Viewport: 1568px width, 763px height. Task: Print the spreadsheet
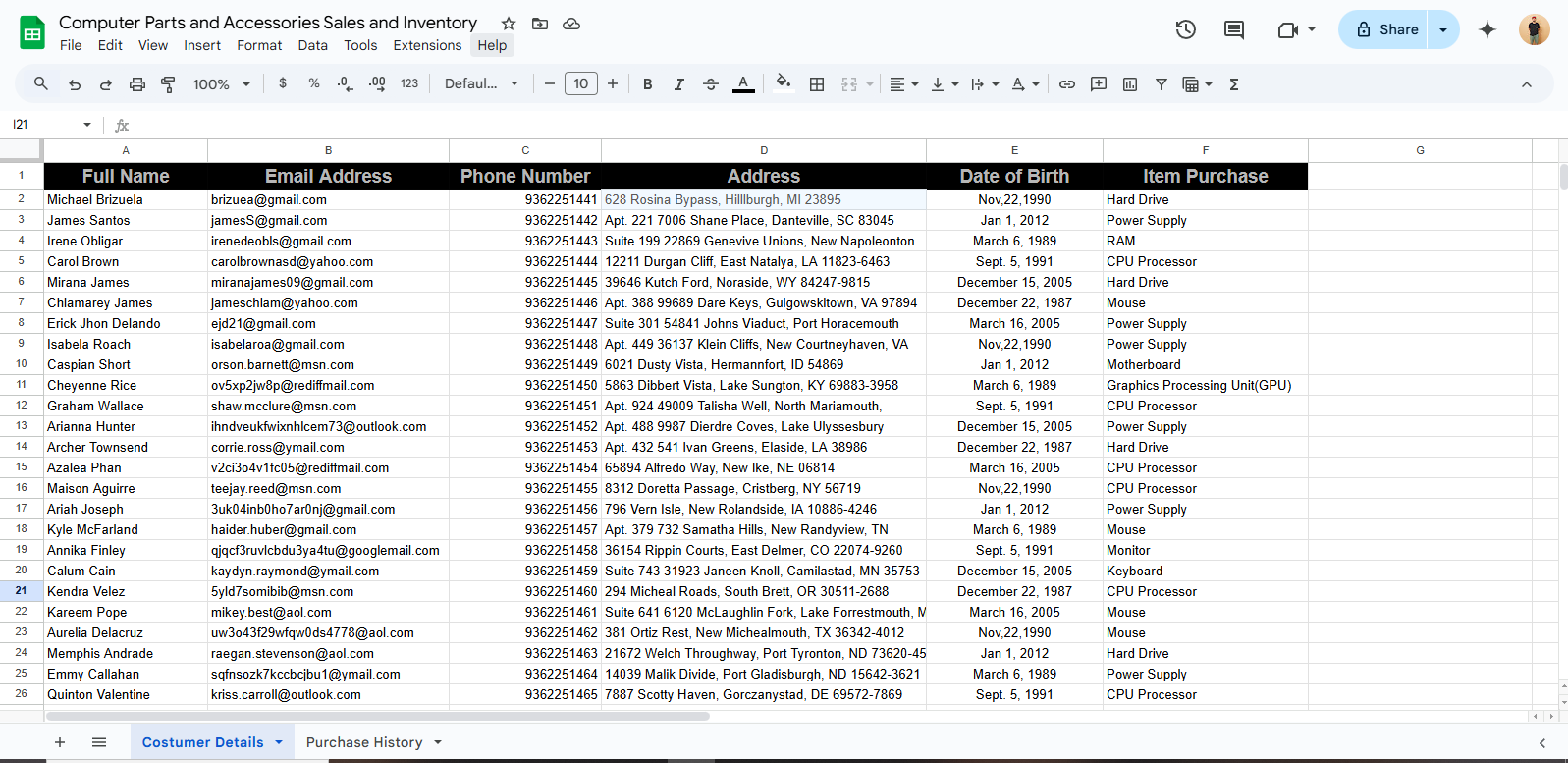137,84
